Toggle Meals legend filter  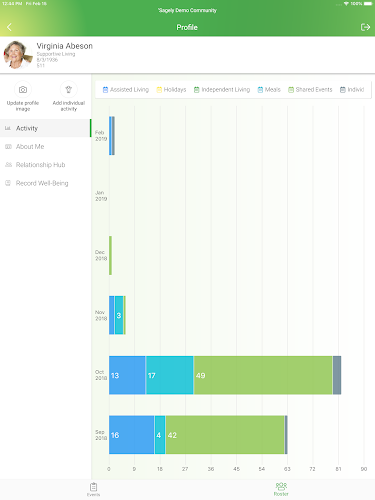(x=269, y=90)
